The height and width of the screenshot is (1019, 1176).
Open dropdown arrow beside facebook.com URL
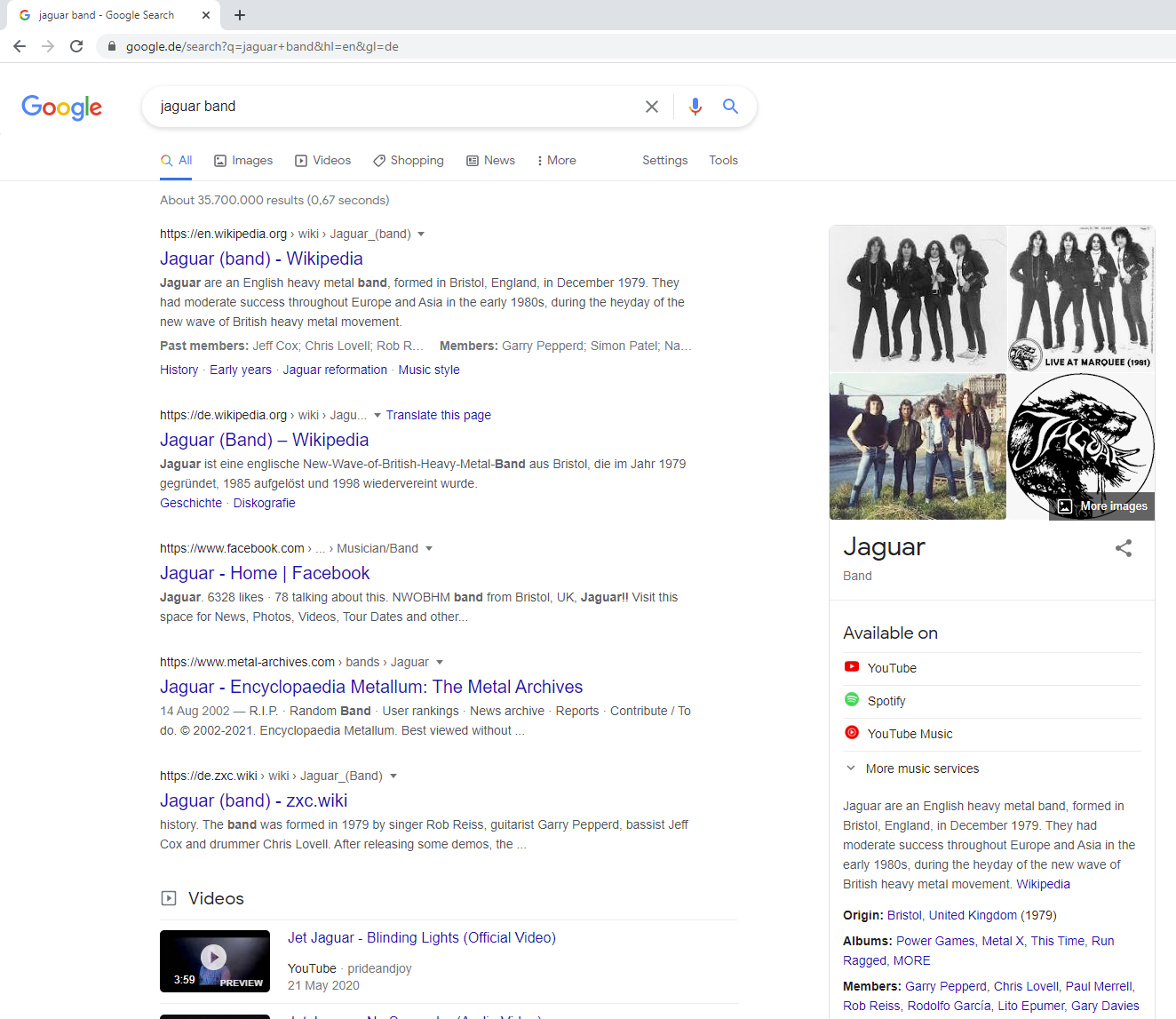[x=429, y=549]
